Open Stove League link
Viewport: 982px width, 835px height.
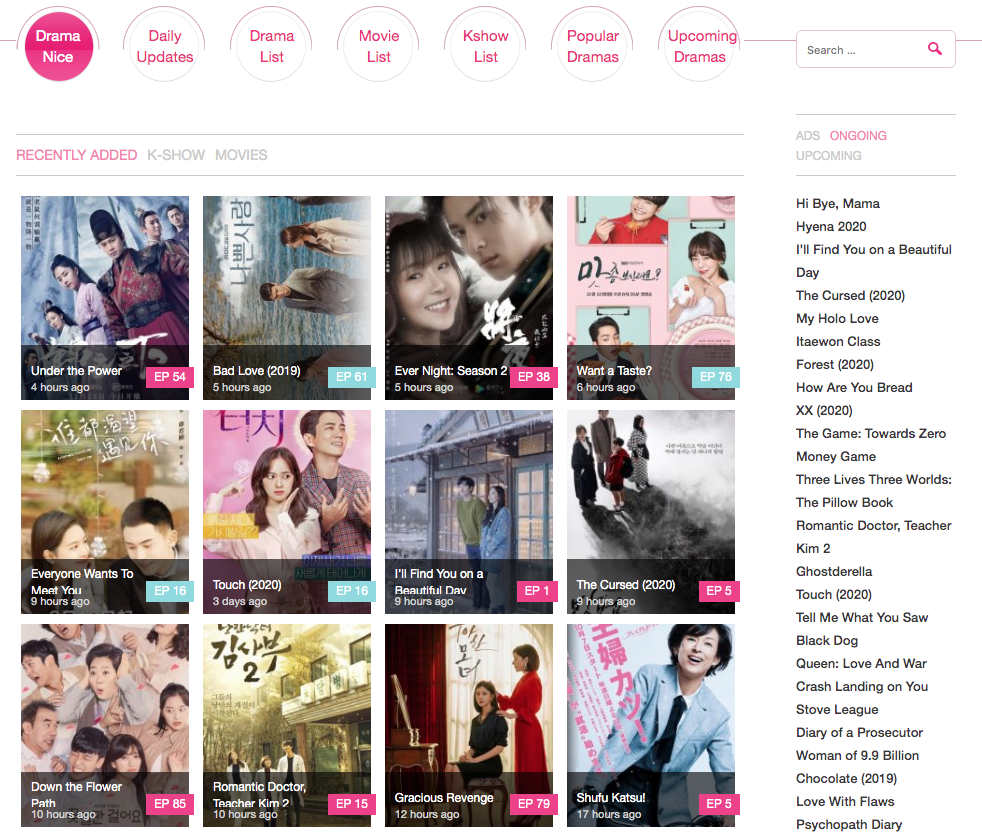click(837, 710)
